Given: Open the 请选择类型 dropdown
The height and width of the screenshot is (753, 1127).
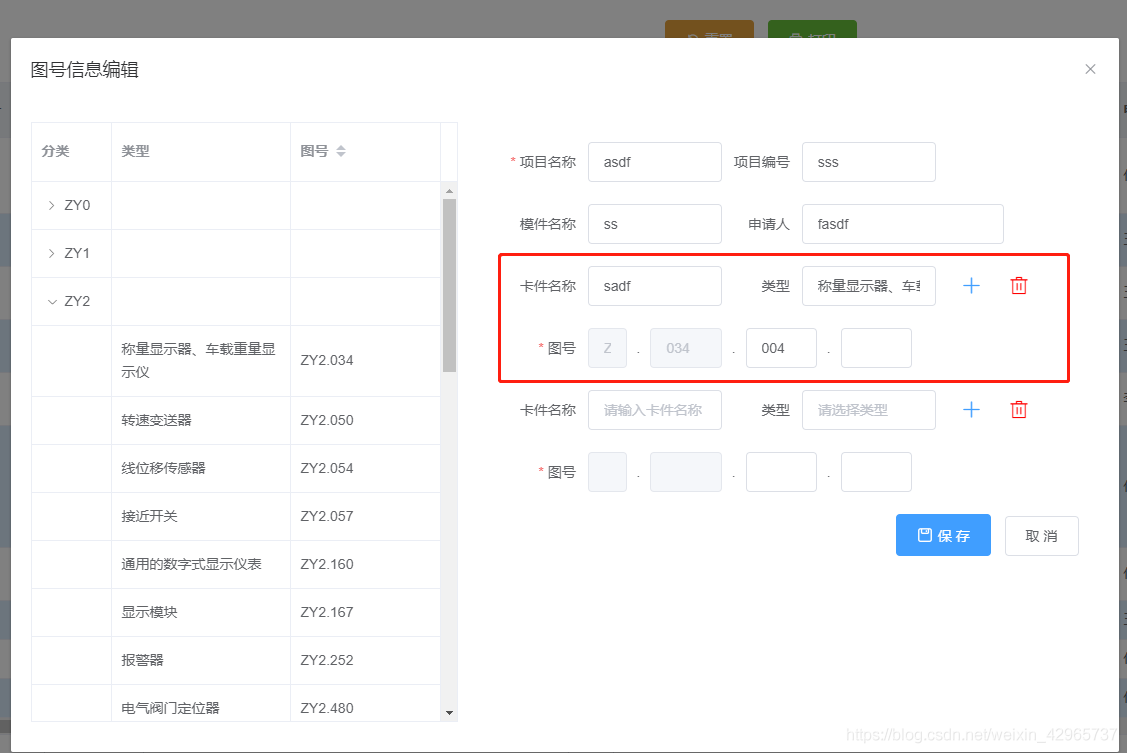Looking at the screenshot, I should 868,409.
